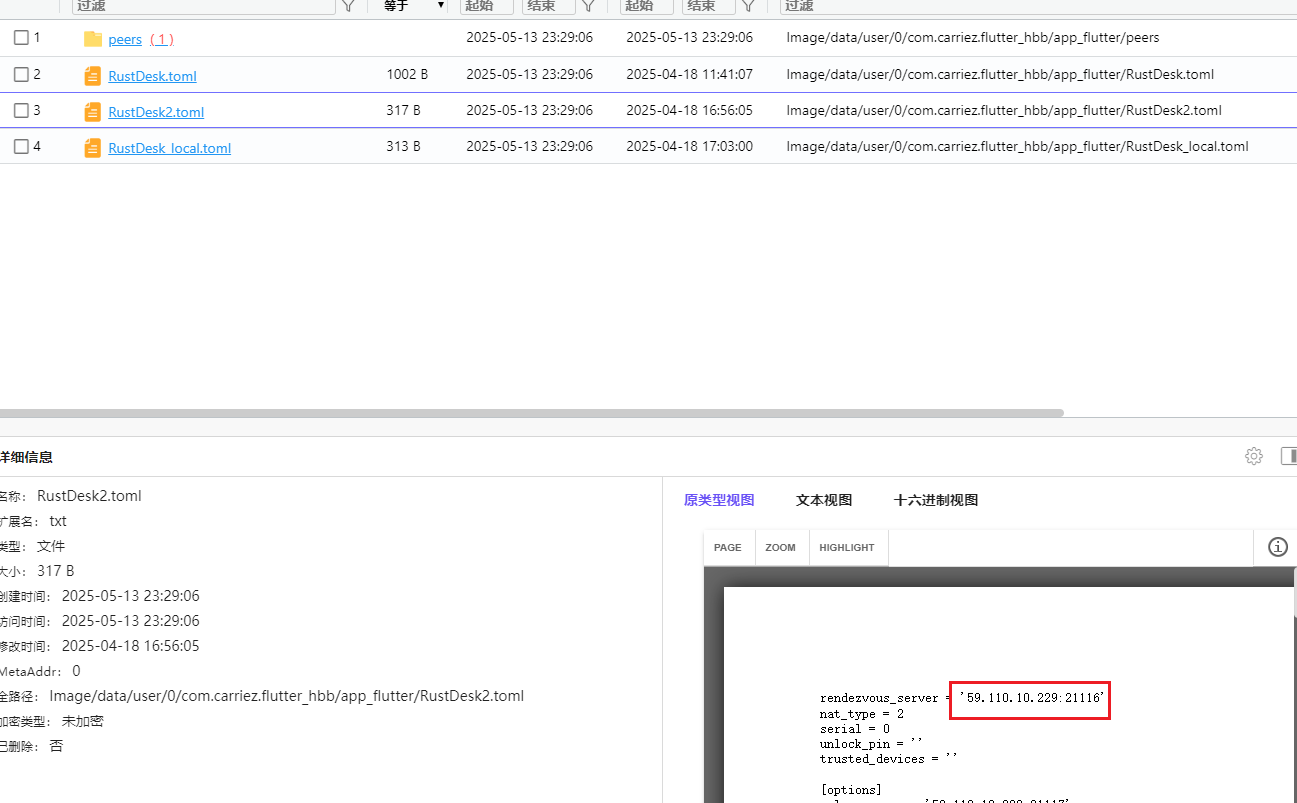Click the file icon next to RustDesk2.toml

click(93, 112)
